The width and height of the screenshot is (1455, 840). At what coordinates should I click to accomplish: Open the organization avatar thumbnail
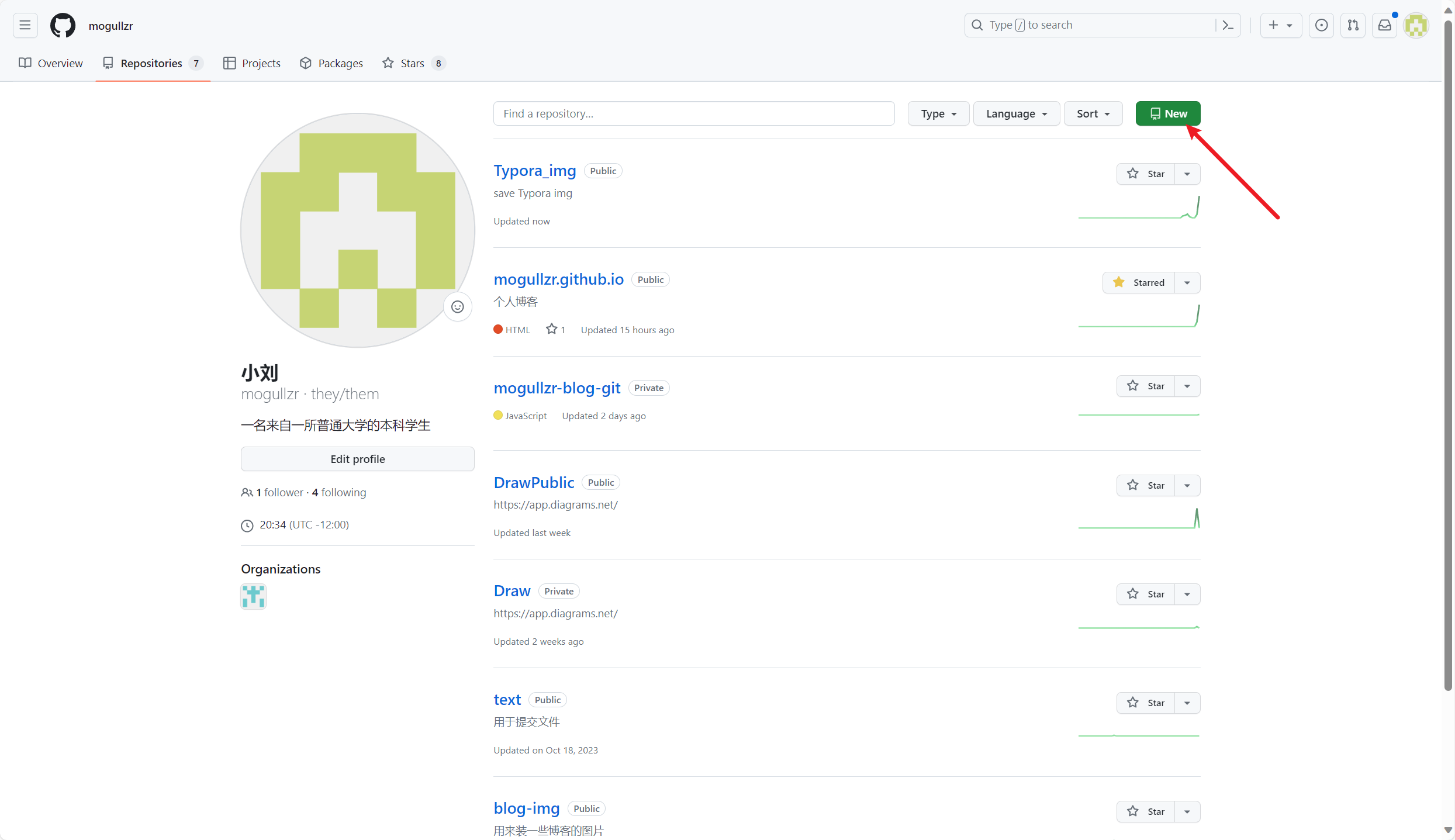pos(253,596)
